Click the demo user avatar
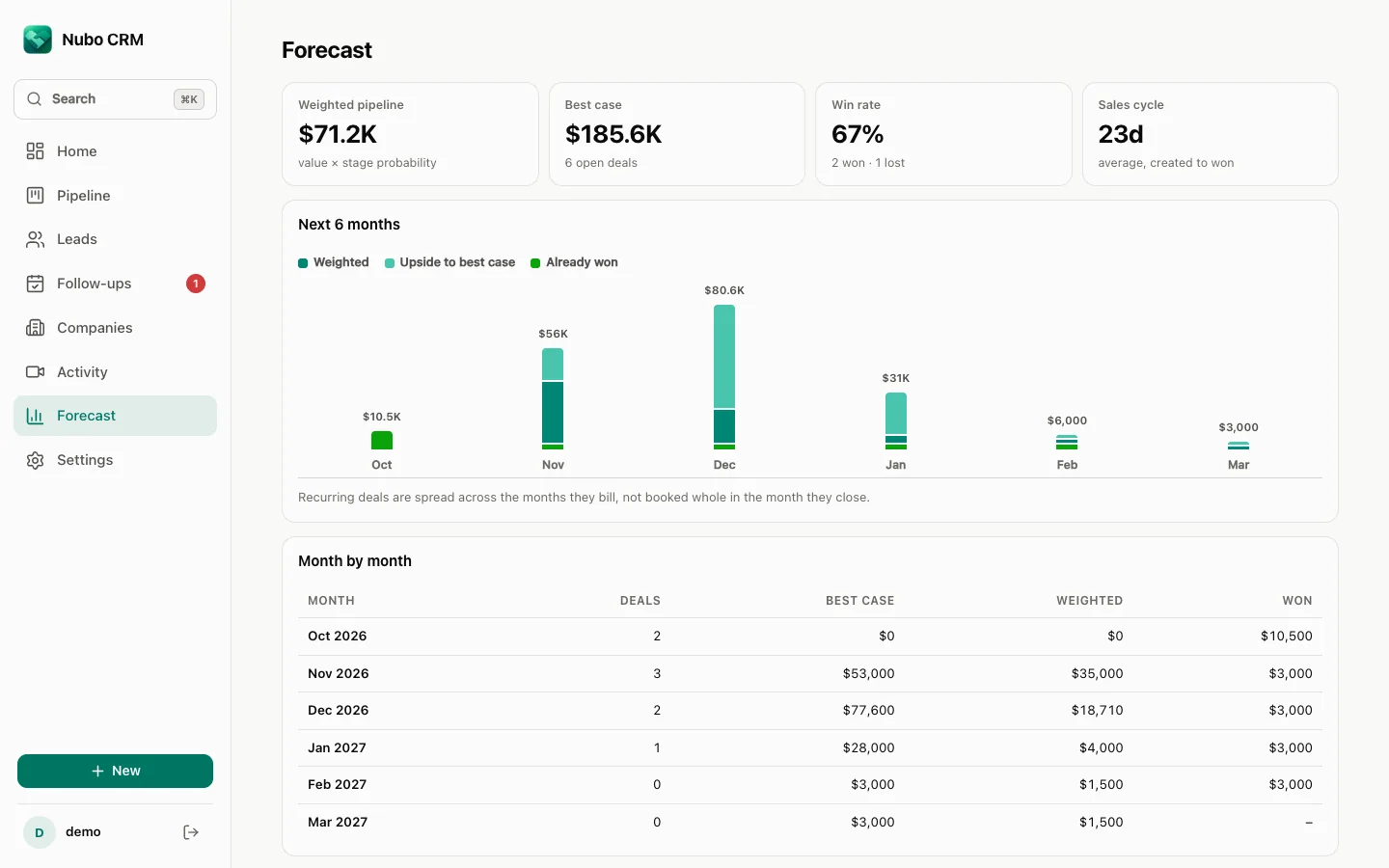 point(40,832)
